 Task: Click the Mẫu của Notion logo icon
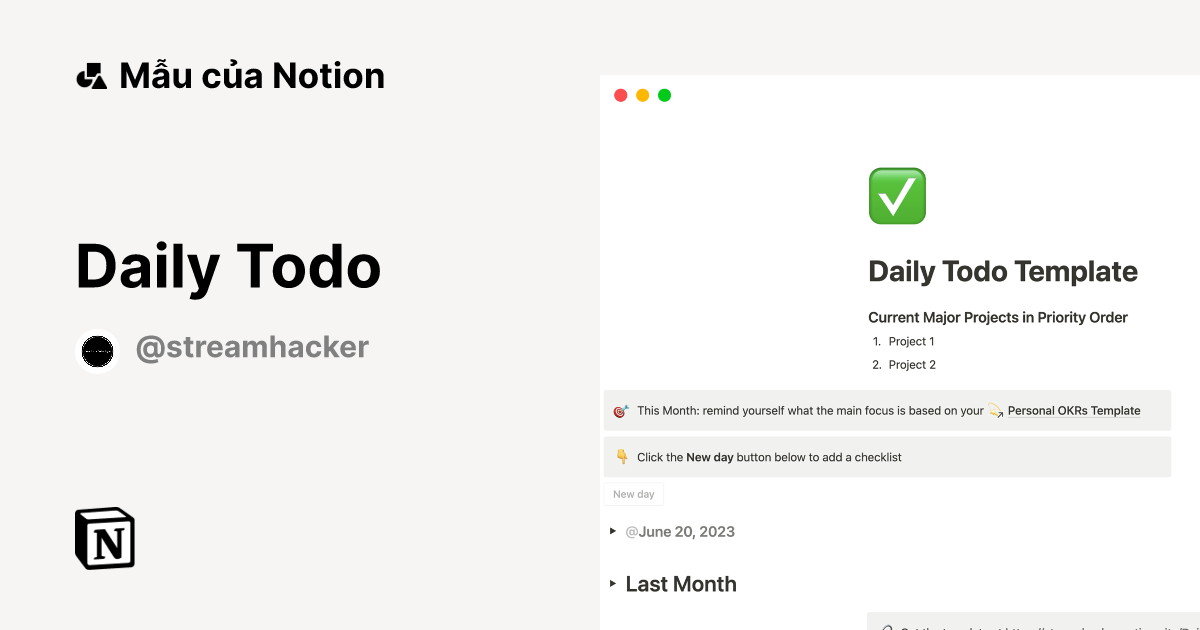(91, 75)
